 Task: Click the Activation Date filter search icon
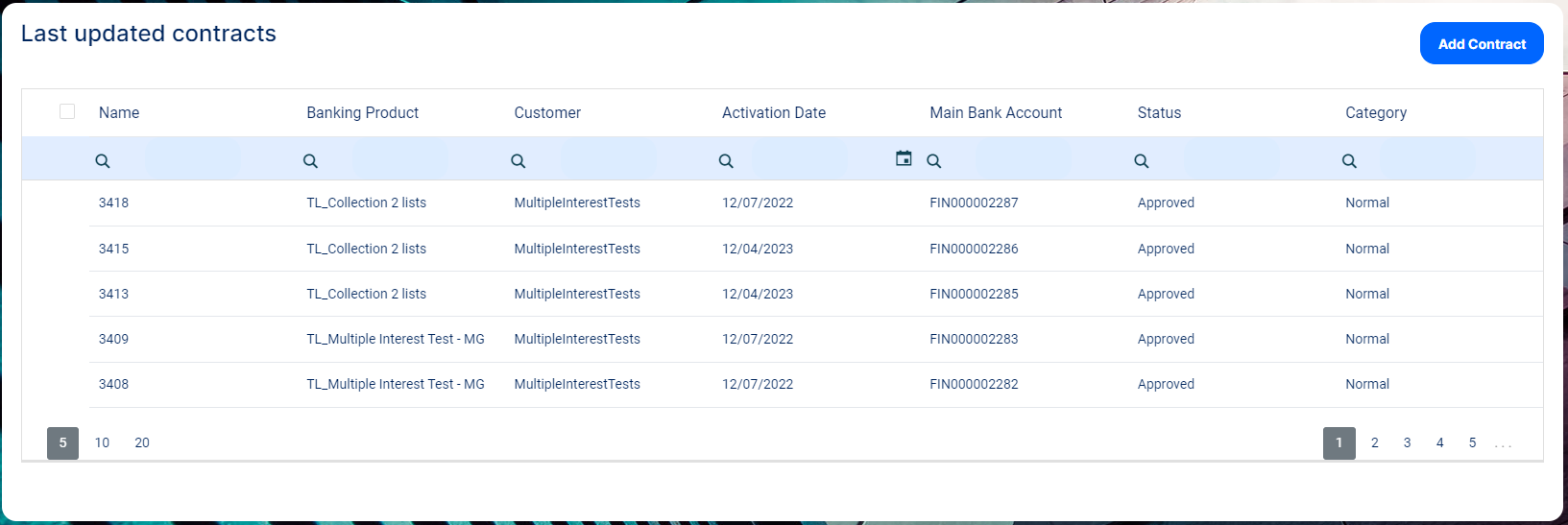[x=726, y=161]
